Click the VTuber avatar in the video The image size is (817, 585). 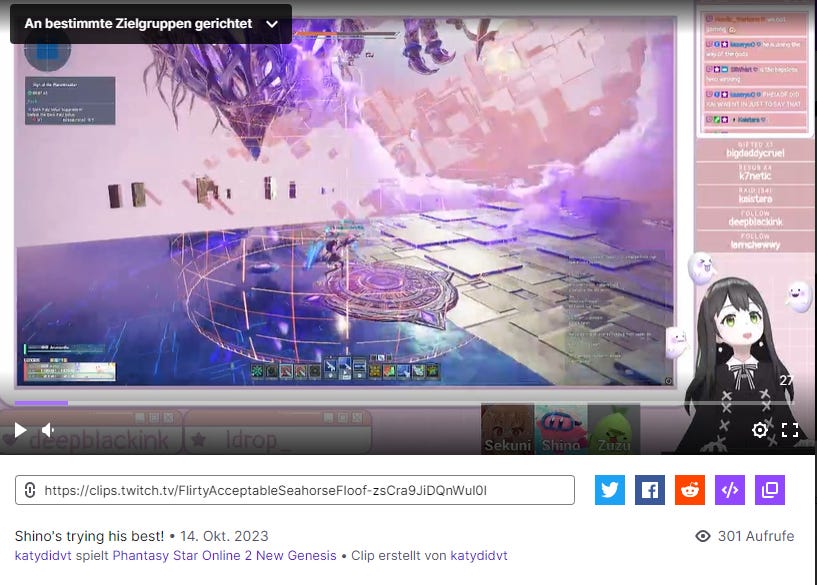click(x=740, y=365)
